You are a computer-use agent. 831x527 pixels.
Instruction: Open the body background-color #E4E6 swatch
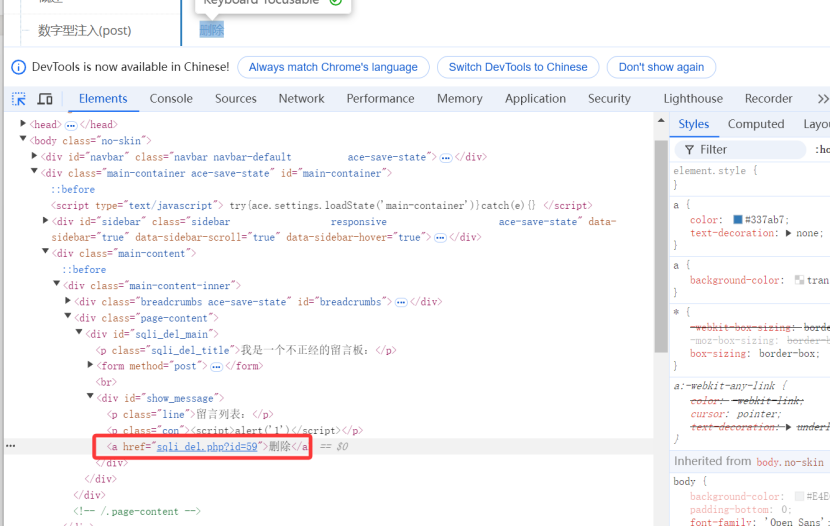point(799,496)
